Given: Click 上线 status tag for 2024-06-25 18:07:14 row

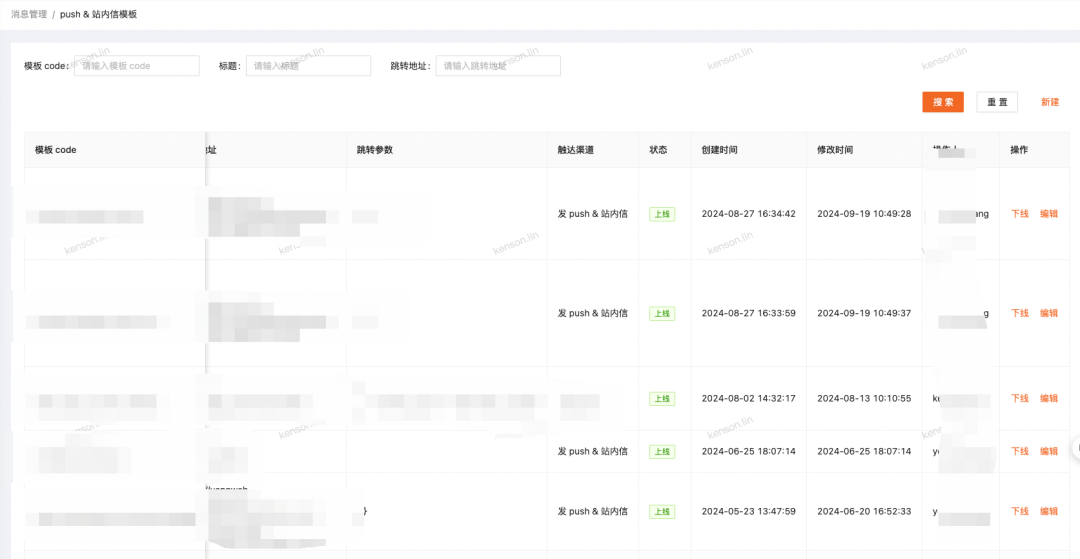Looking at the screenshot, I should (x=662, y=452).
